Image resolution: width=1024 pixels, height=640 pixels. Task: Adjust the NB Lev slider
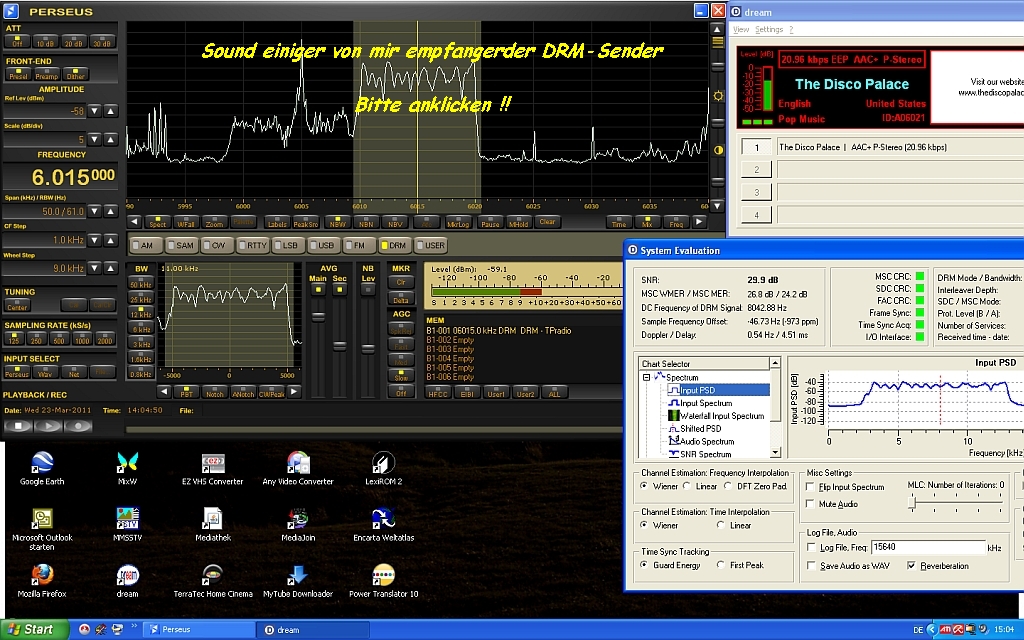(368, 349)
